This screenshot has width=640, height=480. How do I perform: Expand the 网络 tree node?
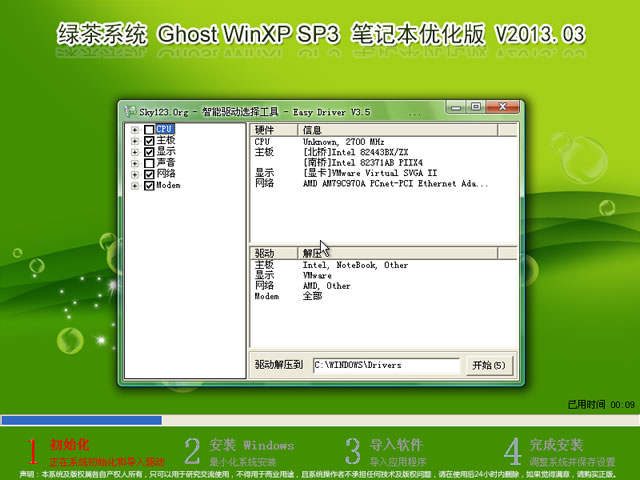click(135, 174)
